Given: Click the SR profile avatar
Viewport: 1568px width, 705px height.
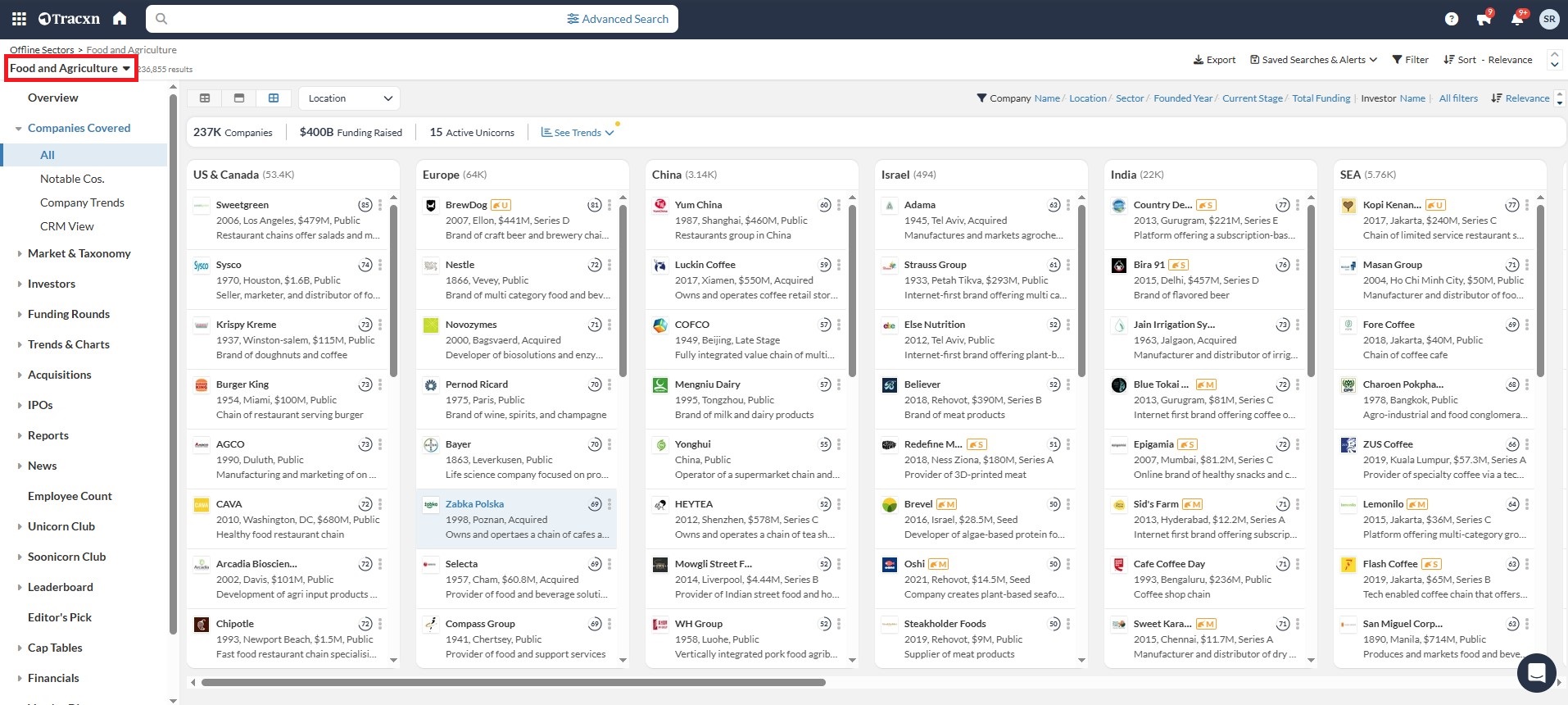Looking at the screenshot, I should (1548, 19).
